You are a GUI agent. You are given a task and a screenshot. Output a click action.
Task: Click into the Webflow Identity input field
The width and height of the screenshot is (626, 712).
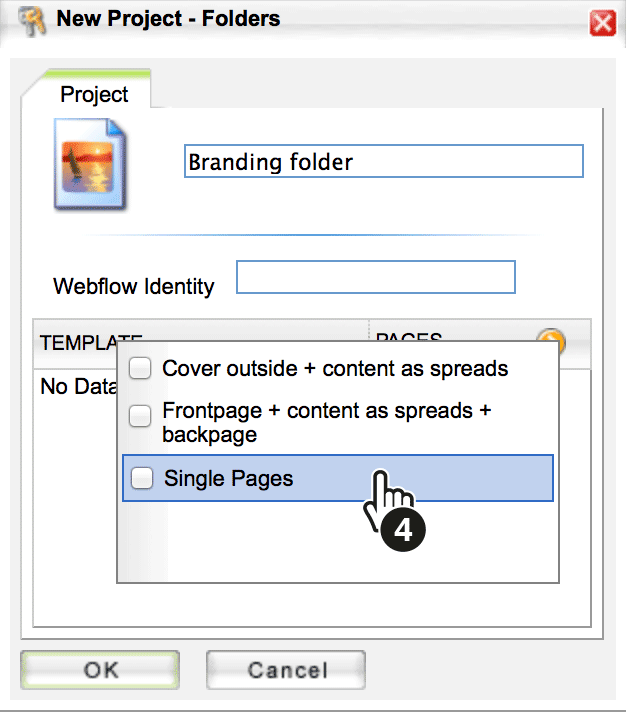[x=376, y=277]
